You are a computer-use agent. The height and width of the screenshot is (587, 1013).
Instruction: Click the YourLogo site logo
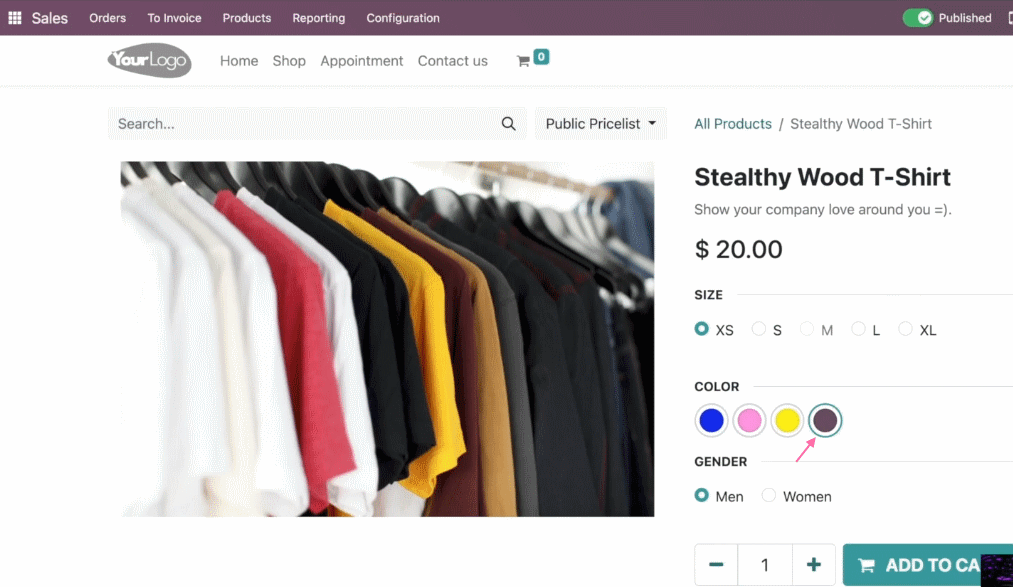click(149, 61)
